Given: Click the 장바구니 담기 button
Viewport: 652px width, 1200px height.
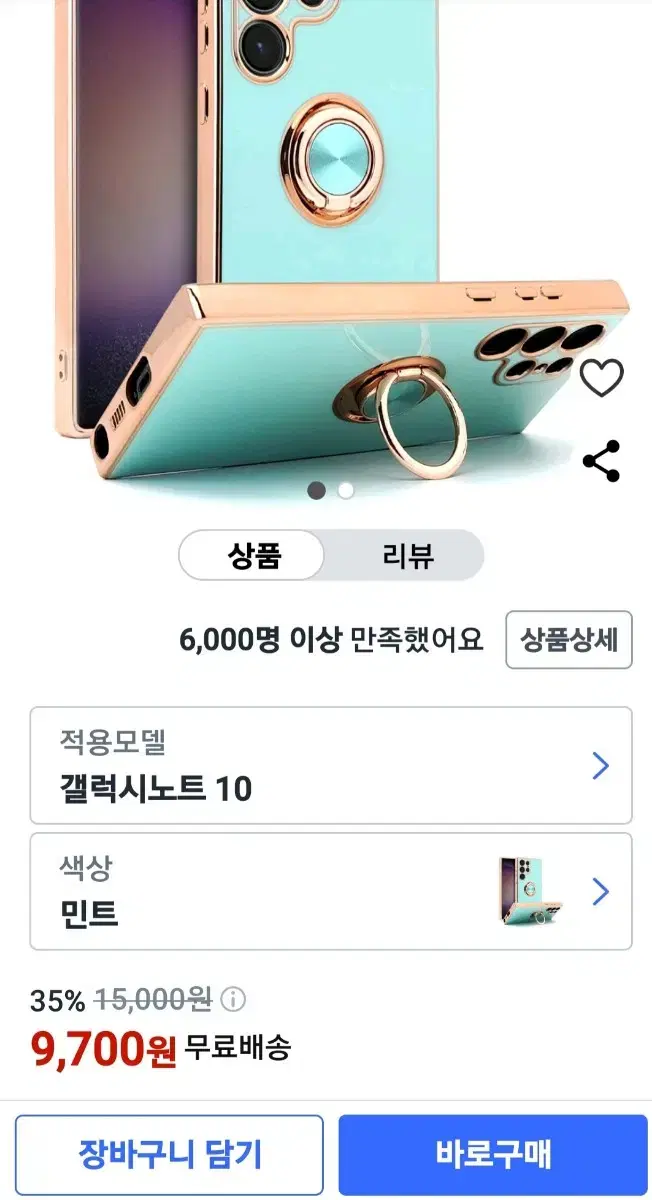Looking at the screenshot, I should click(170, 1155).
